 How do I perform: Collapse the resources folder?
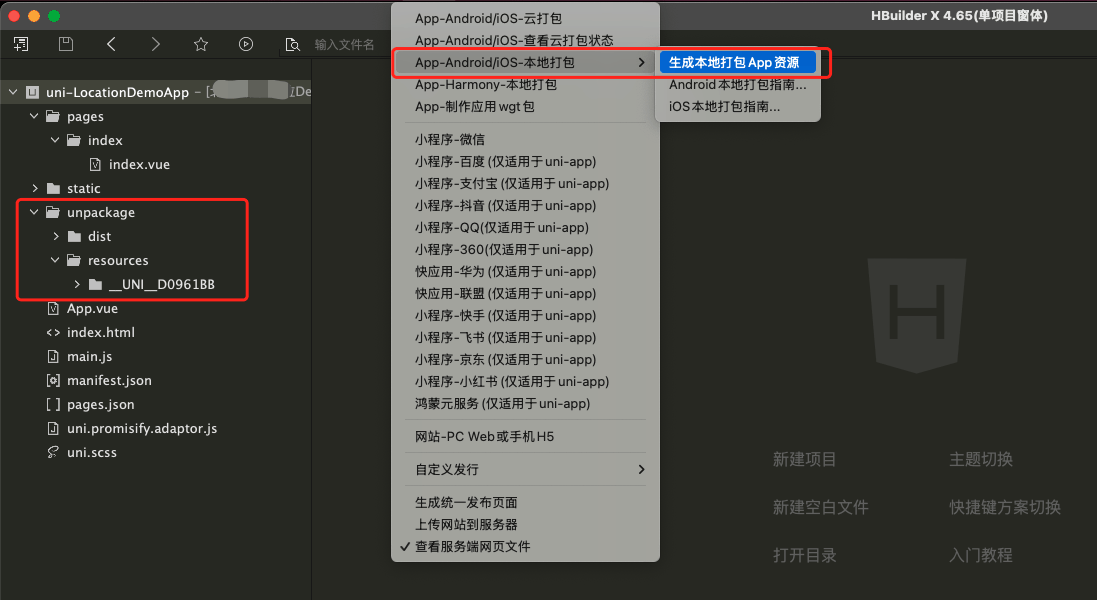coord(55,260)
